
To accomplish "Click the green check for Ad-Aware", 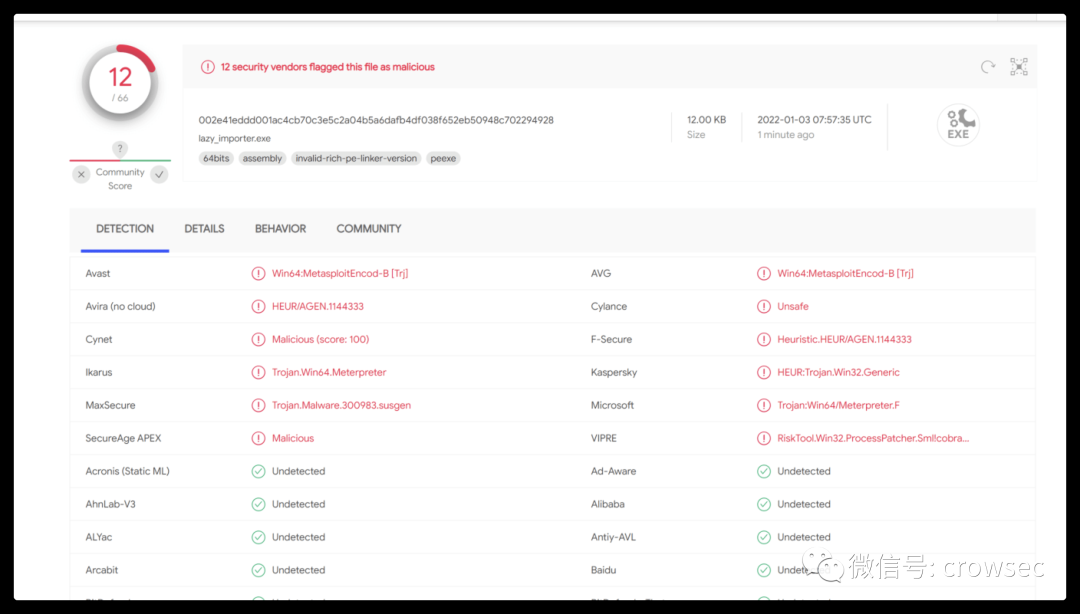I will pos(764,471).
